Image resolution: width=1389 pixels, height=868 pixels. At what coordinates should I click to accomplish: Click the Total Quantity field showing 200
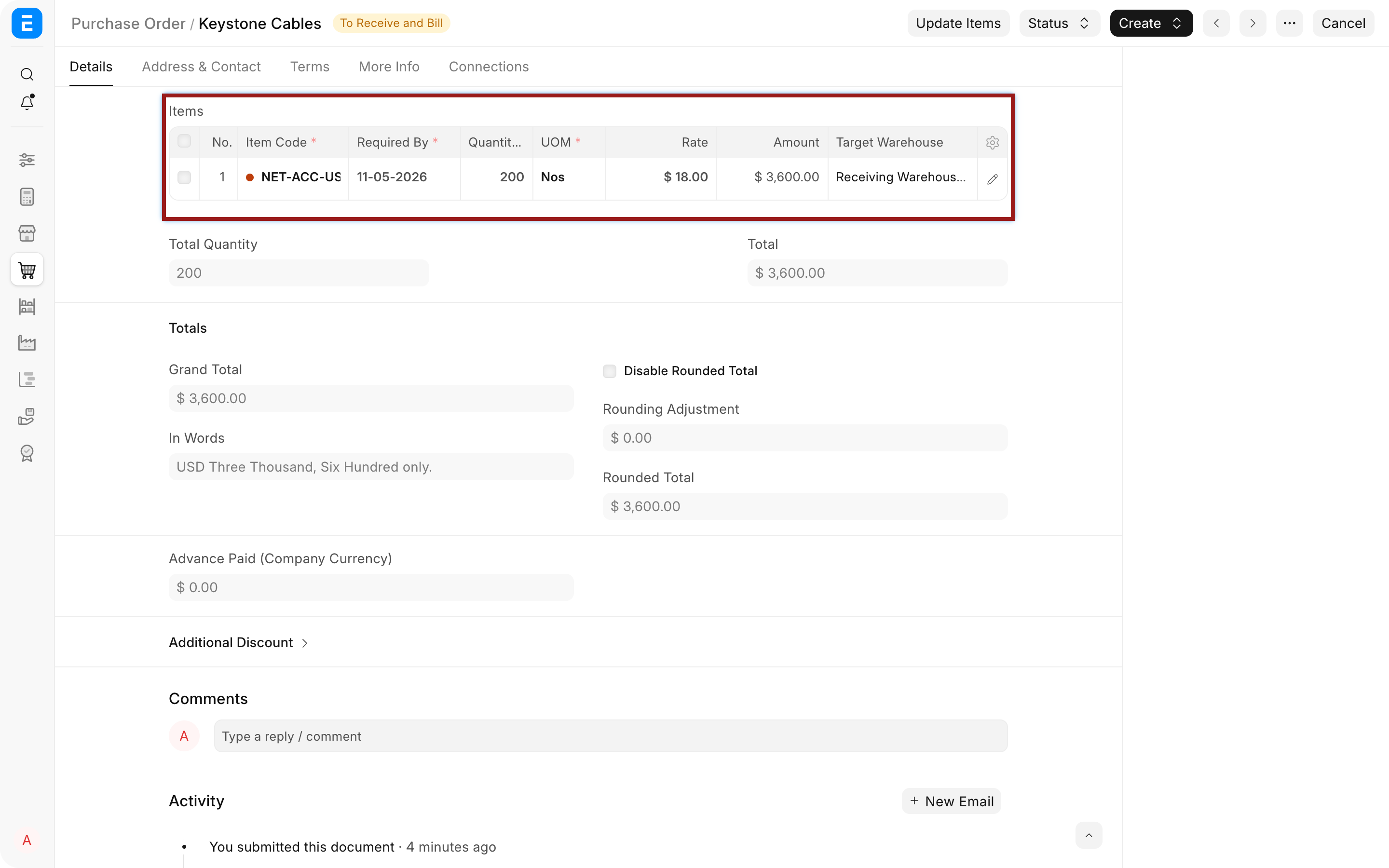pyautogui.click(x=299, y=272)
